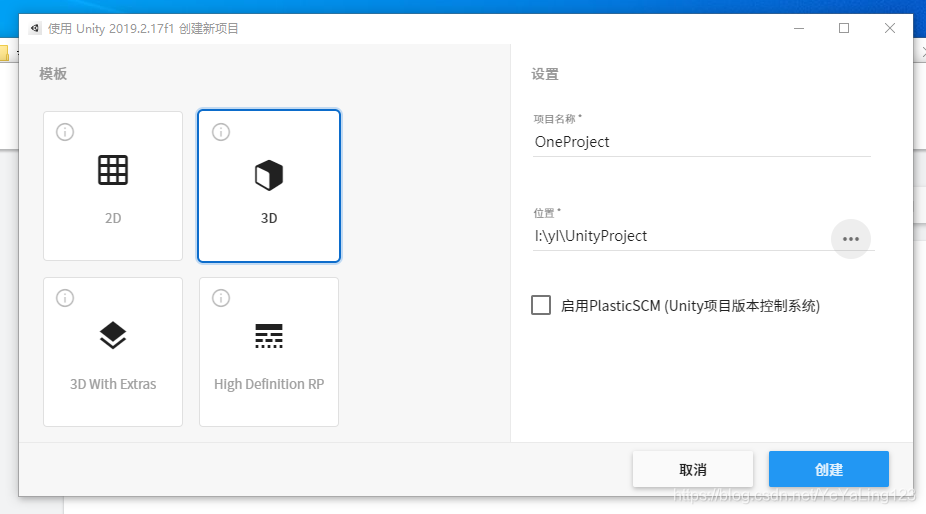Viewport: 926px width, 514px height.
Task: Choose the High Definition RP template
Action: coord(269,352)
